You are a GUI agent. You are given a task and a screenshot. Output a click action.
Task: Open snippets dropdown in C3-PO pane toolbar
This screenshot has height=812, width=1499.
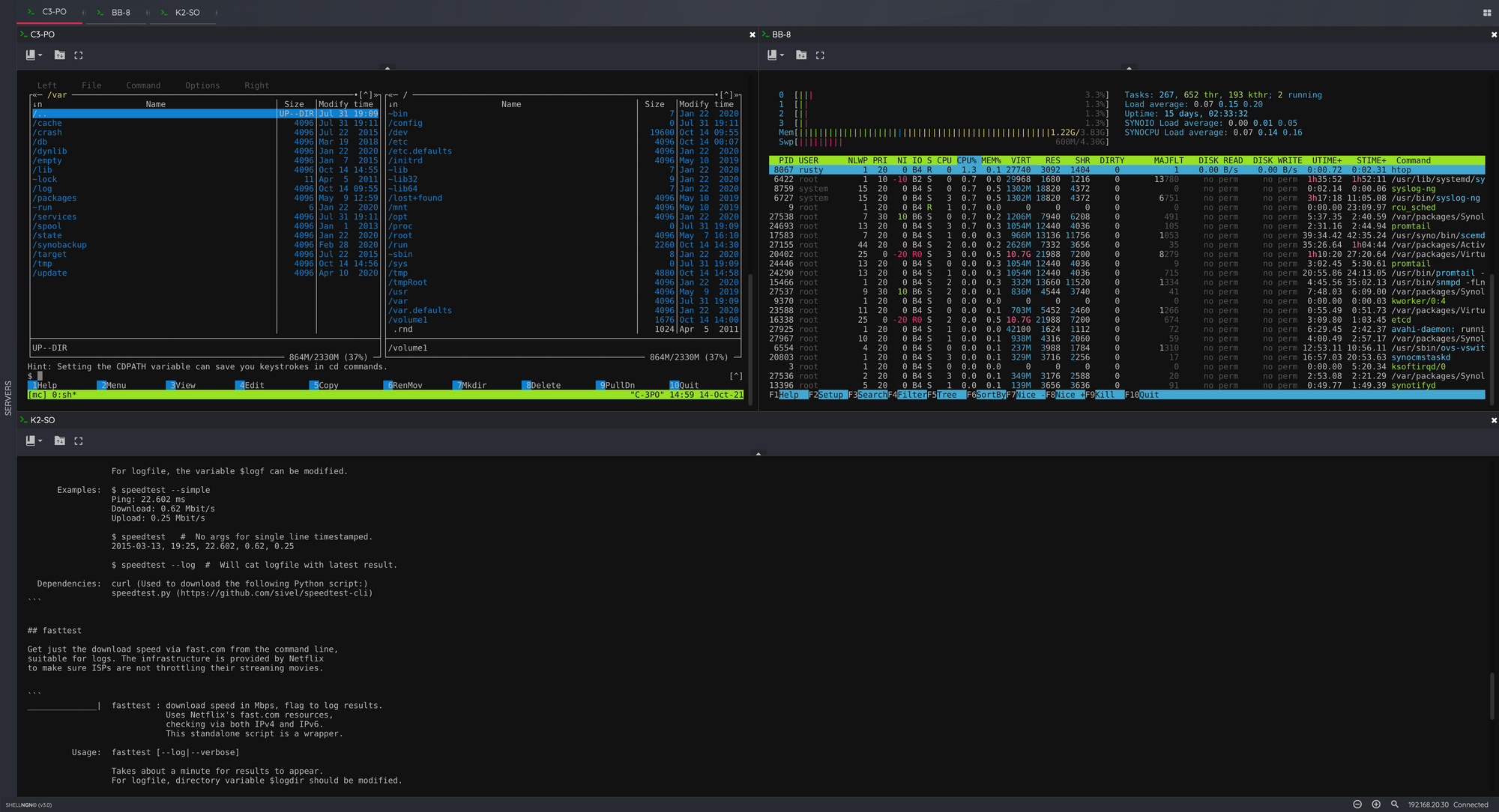tap(34, 55)
